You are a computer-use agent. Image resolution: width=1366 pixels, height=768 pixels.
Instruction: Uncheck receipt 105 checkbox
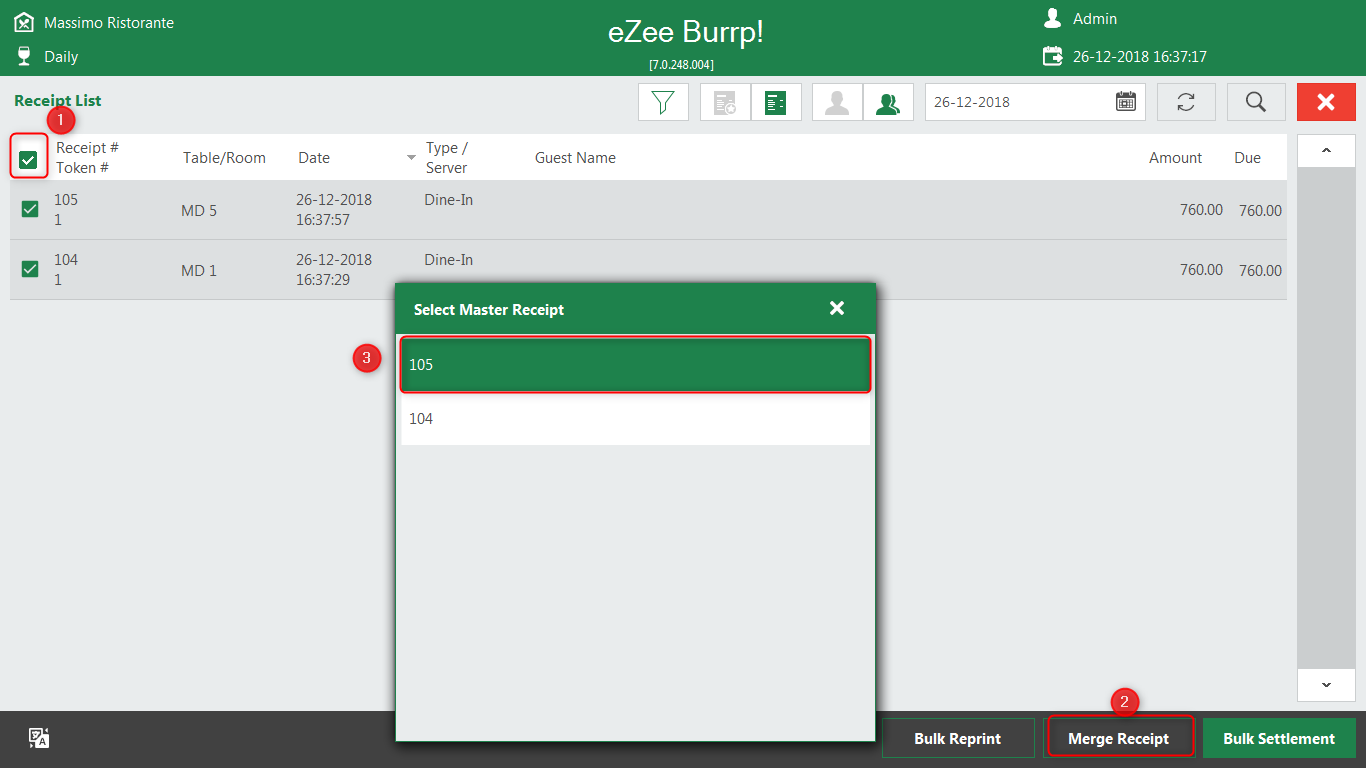click(x=30, y=209)
